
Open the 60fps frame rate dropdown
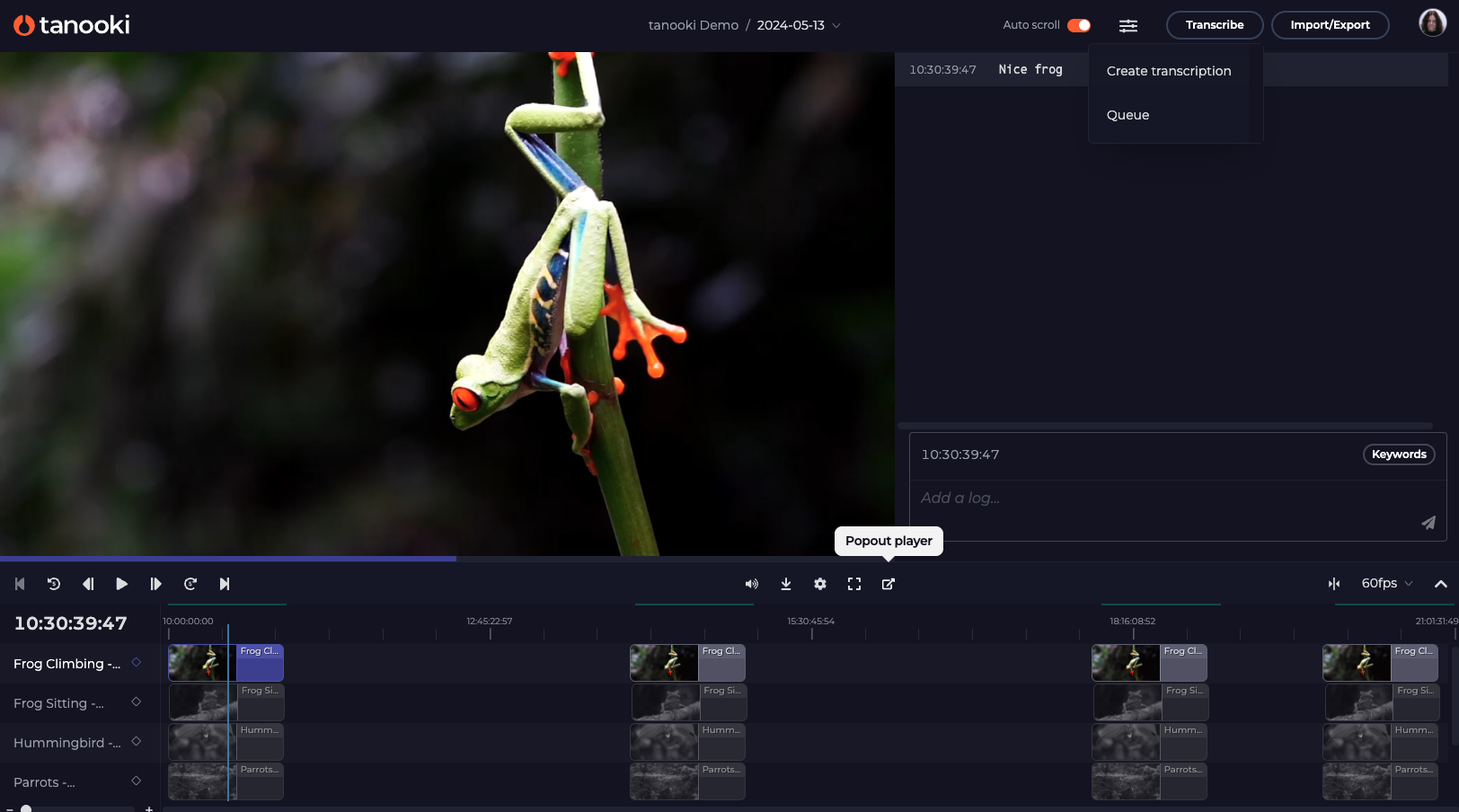tap(1386, 584)
